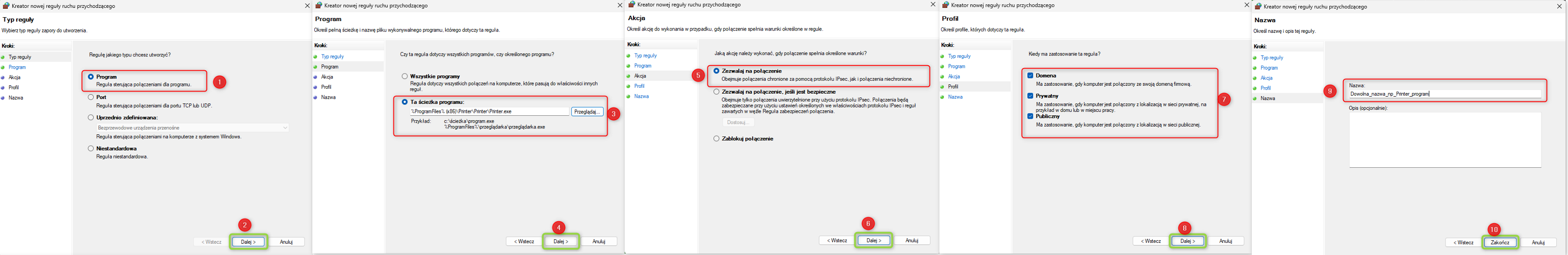The height and width of the screenshot is (255, 1568).
Task: Select the Niestandardowa rule type
Action: point(91,148)
